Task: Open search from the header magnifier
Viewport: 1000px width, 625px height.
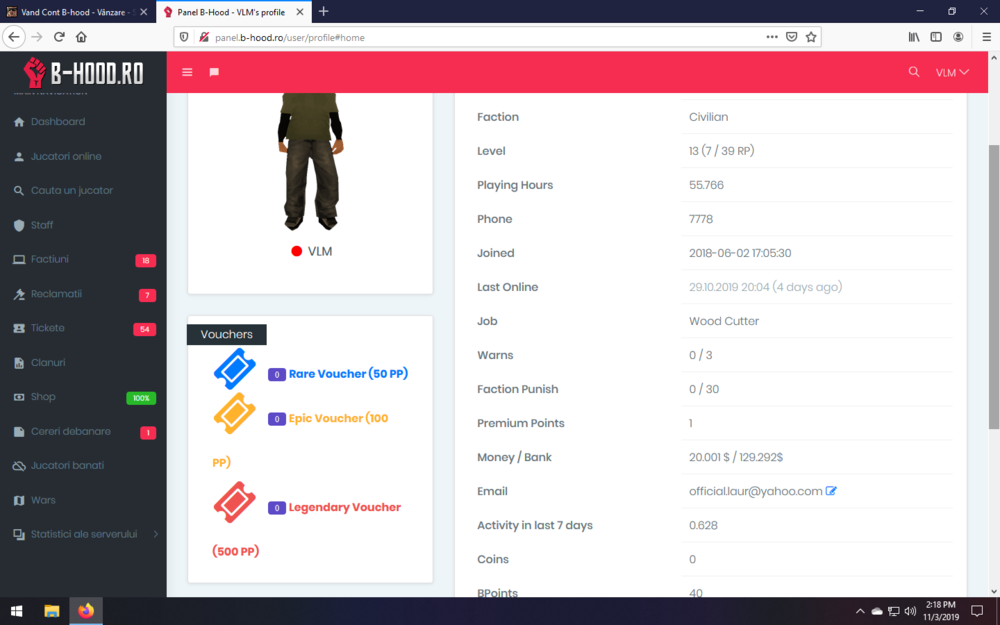Action: 914,72
